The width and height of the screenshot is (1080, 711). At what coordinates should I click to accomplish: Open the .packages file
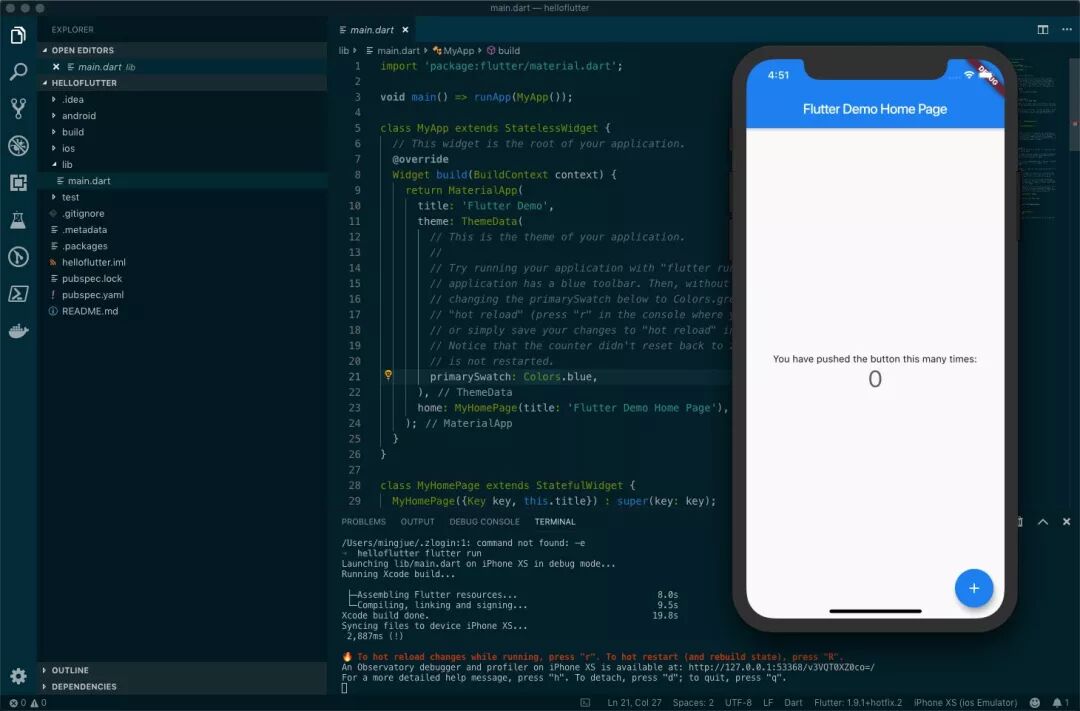point(183,246)
